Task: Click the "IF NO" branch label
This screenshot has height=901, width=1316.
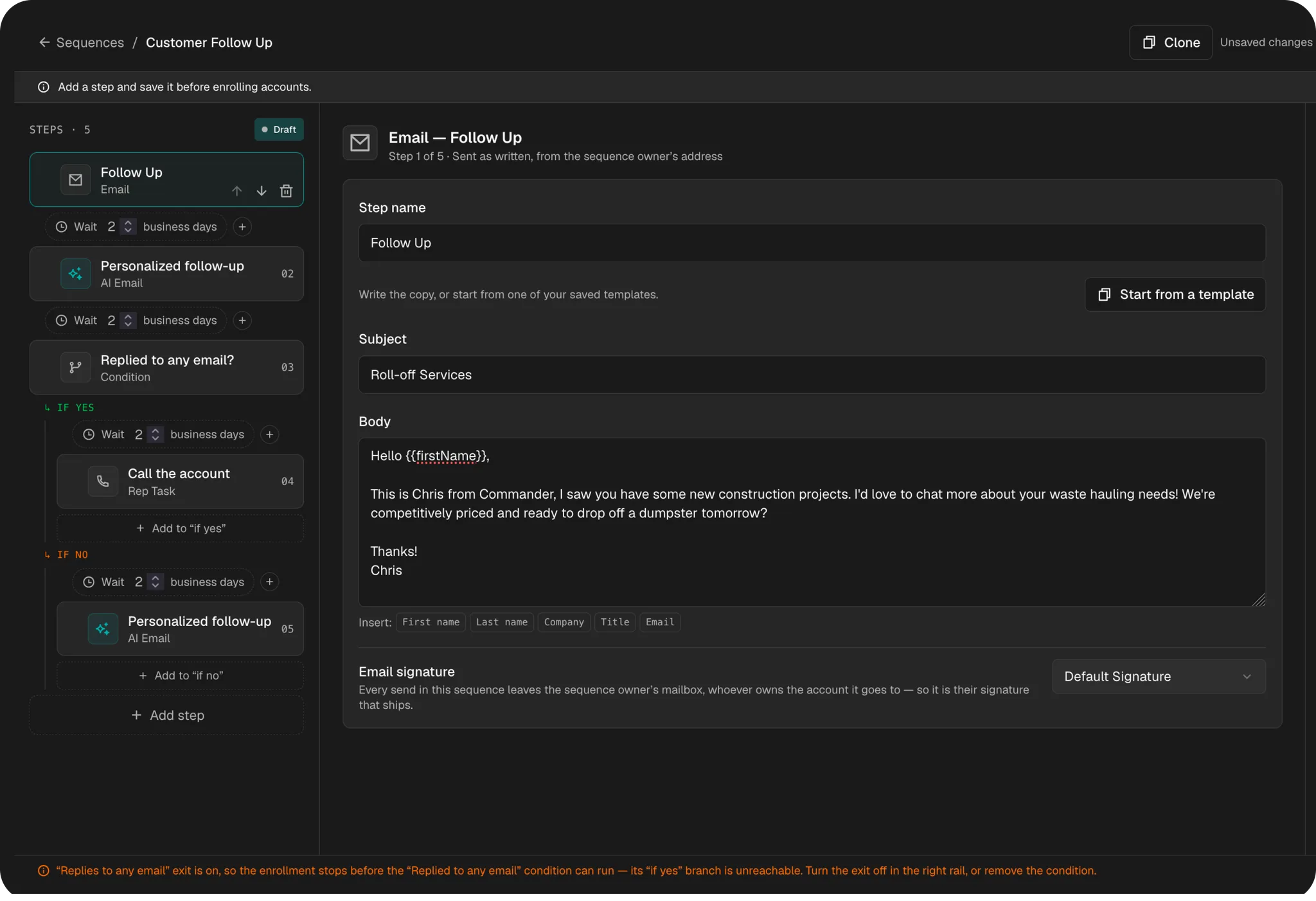Action: 73,555
